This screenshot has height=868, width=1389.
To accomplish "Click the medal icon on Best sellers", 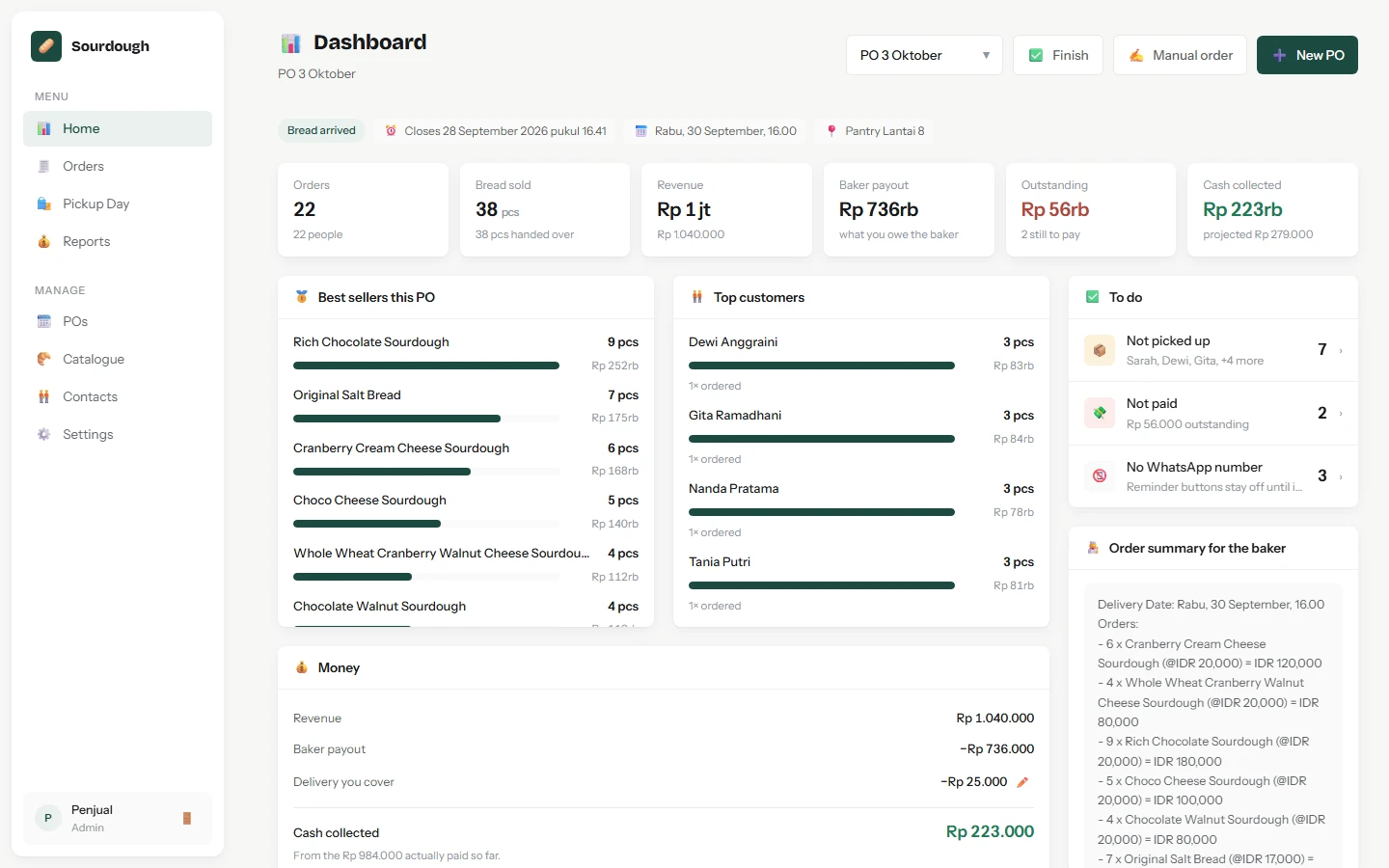I will (x=302, y=297).
